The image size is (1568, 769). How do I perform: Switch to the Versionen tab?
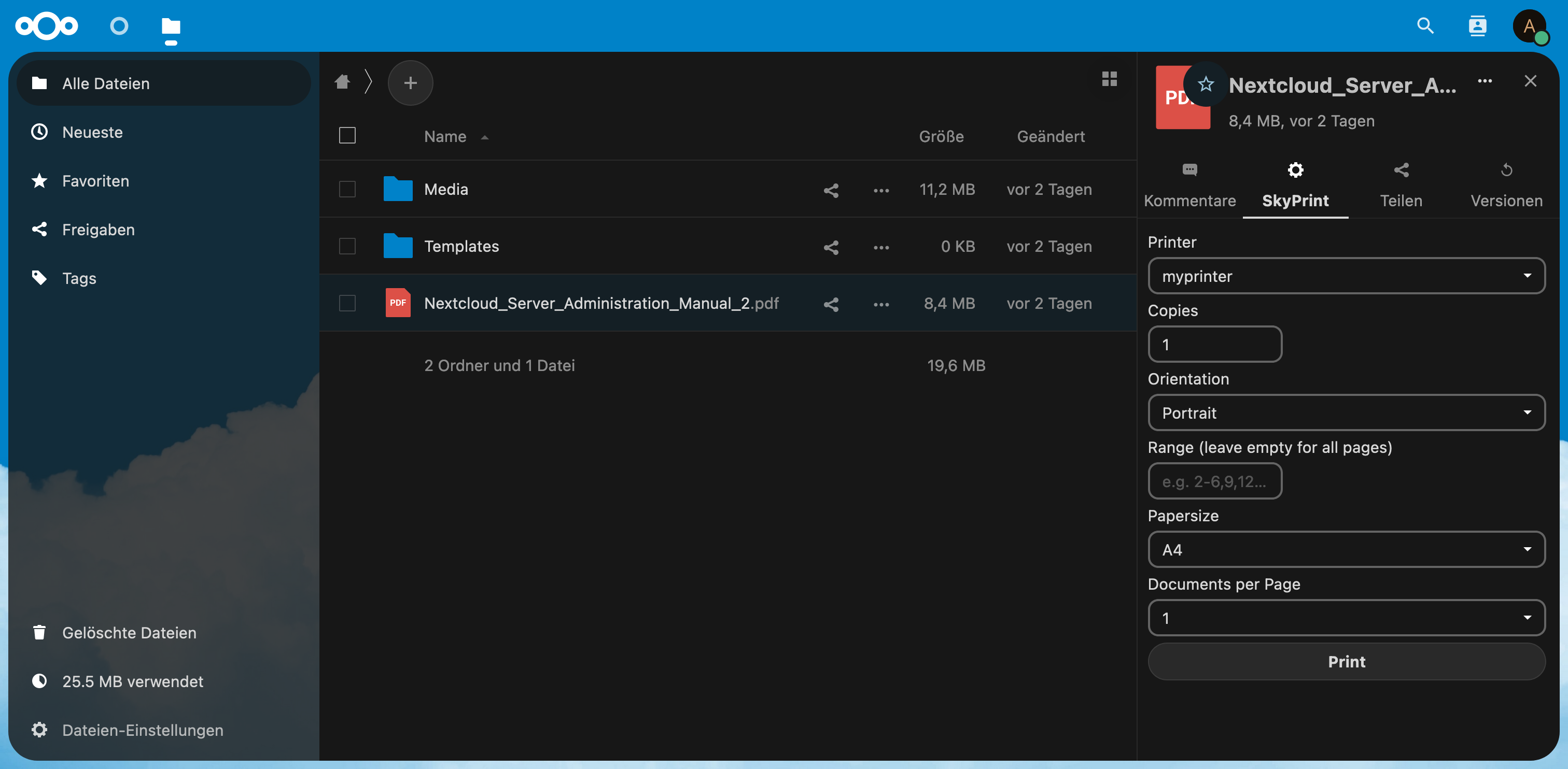(1506, 186)
